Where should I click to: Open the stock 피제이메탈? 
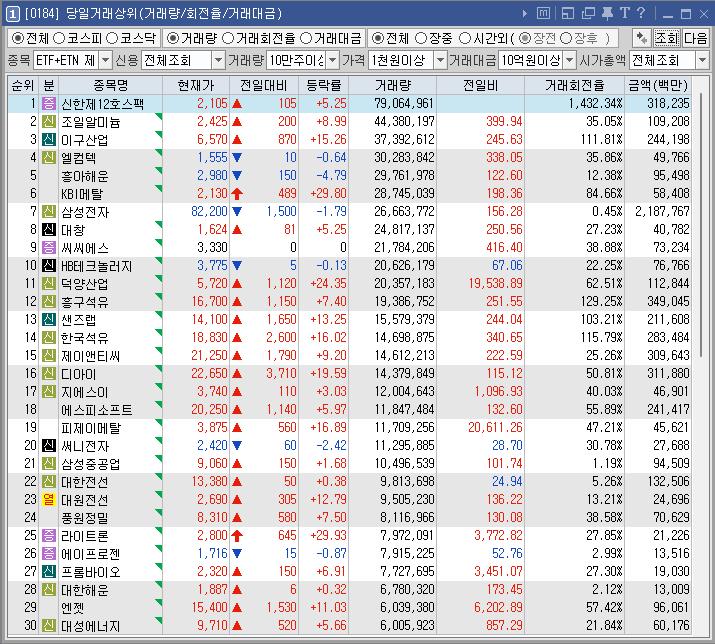pyautogui.click(x=91, y=428)
